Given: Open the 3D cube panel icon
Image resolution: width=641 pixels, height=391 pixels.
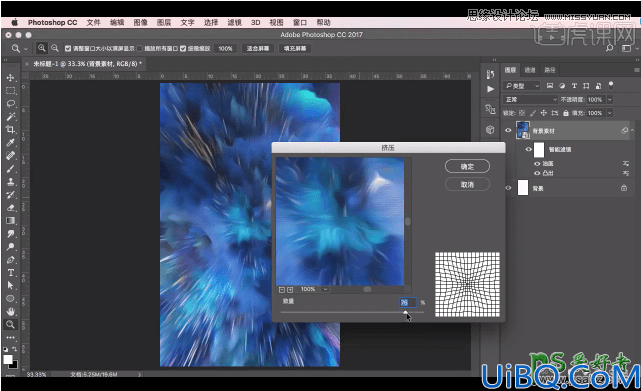Looking at the screenshot, I should (490, 130).
